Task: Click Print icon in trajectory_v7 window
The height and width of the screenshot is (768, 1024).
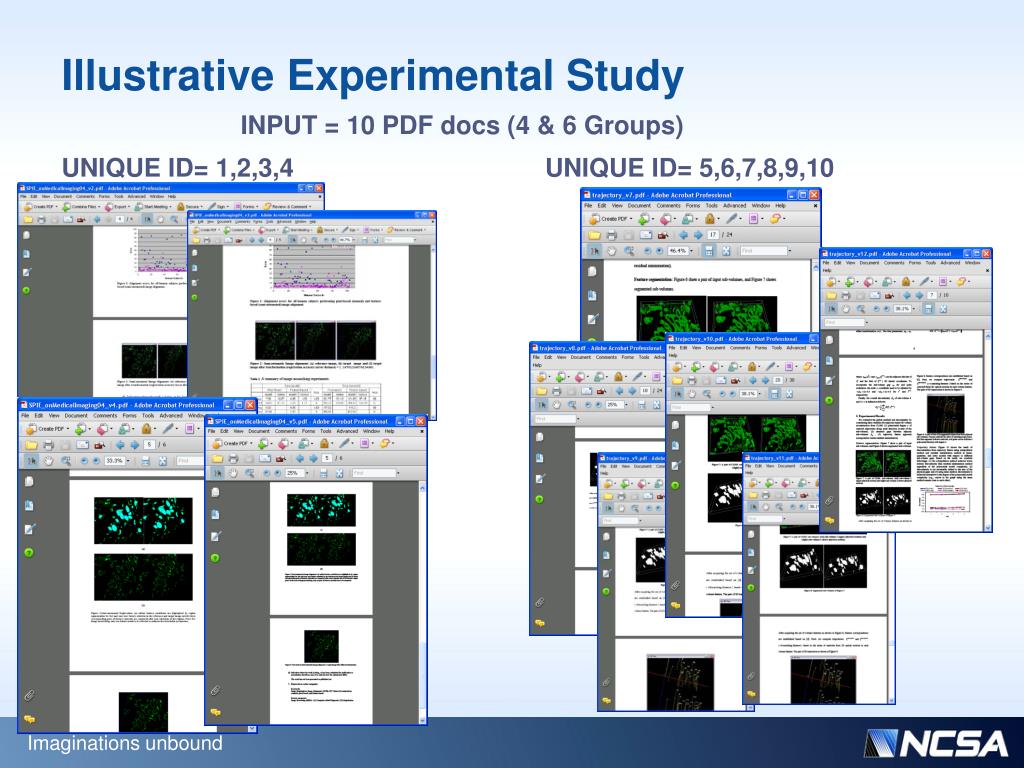Action: click(612, 235)
